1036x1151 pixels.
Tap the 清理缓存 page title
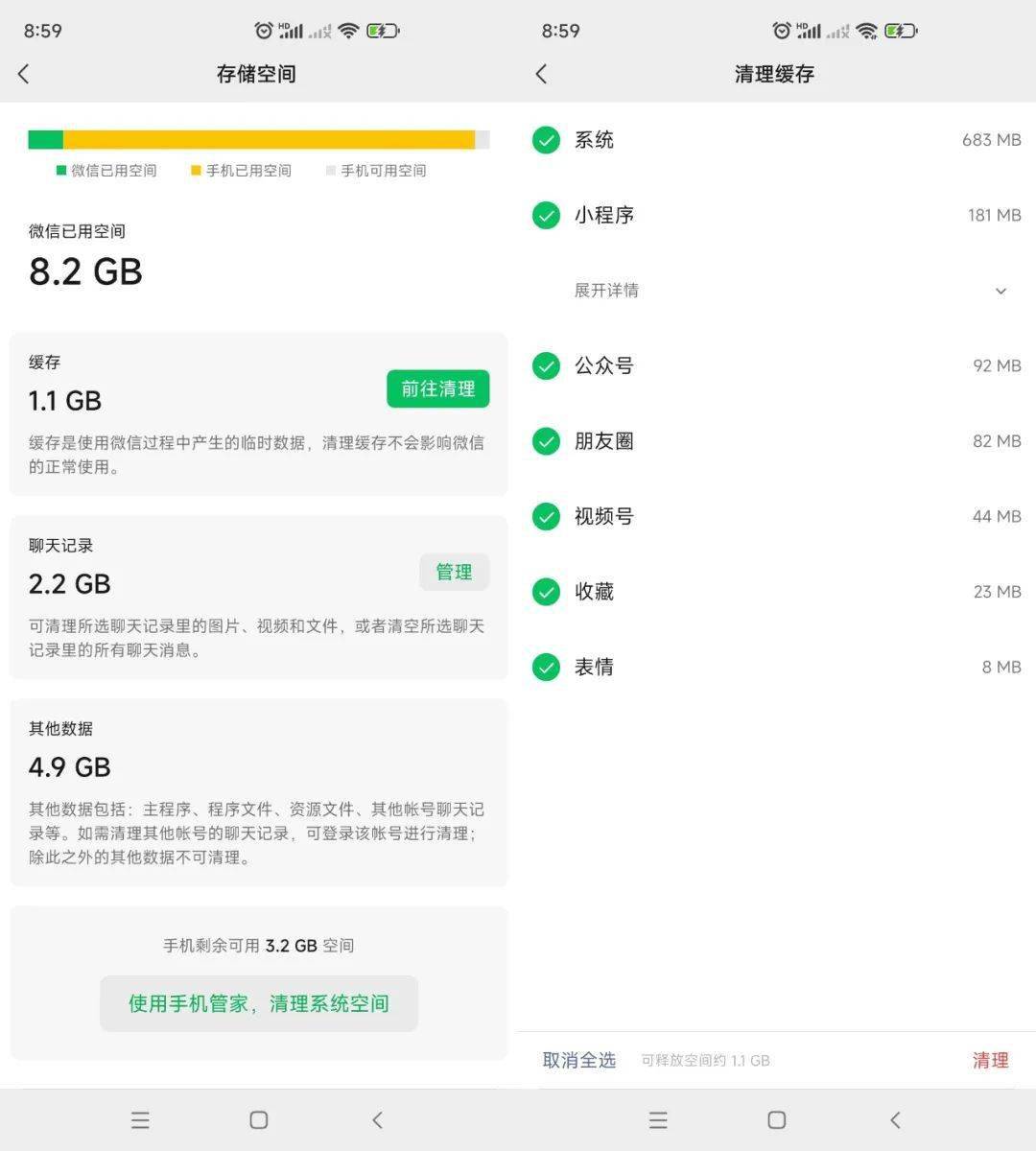pyautogui.click(x=774, y=74)
